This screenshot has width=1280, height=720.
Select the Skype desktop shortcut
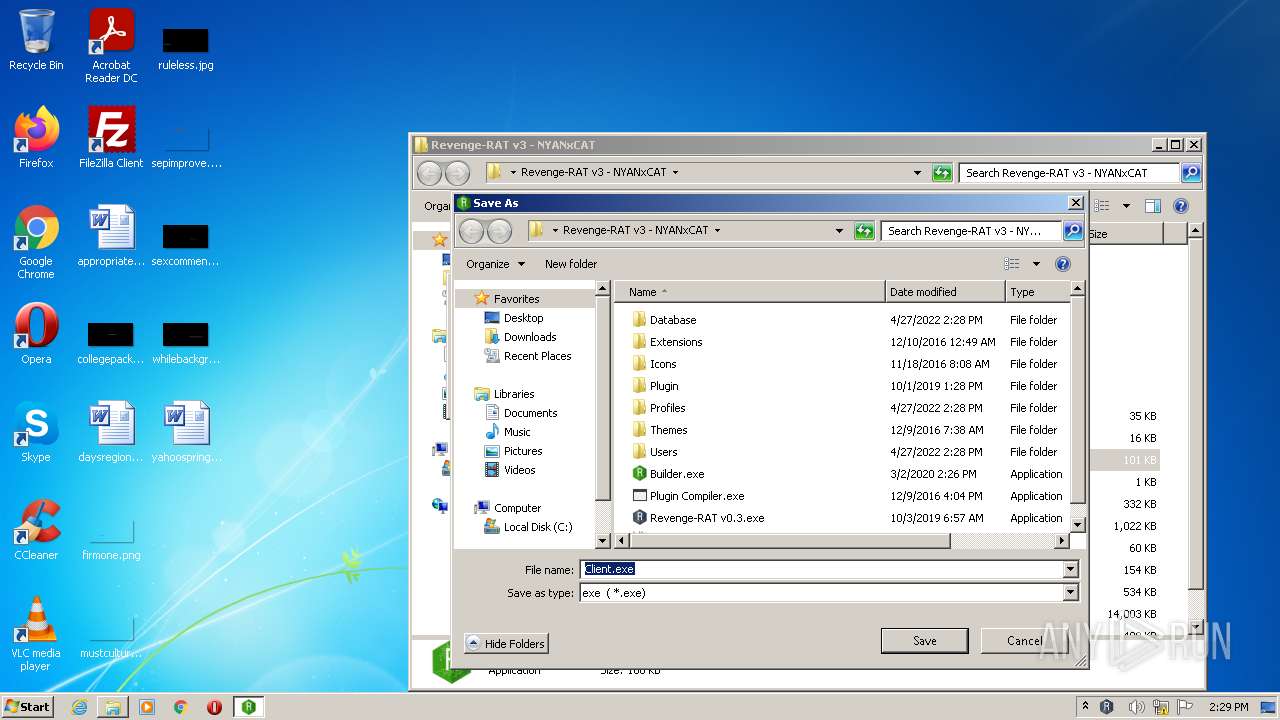[x=36, y=432]
